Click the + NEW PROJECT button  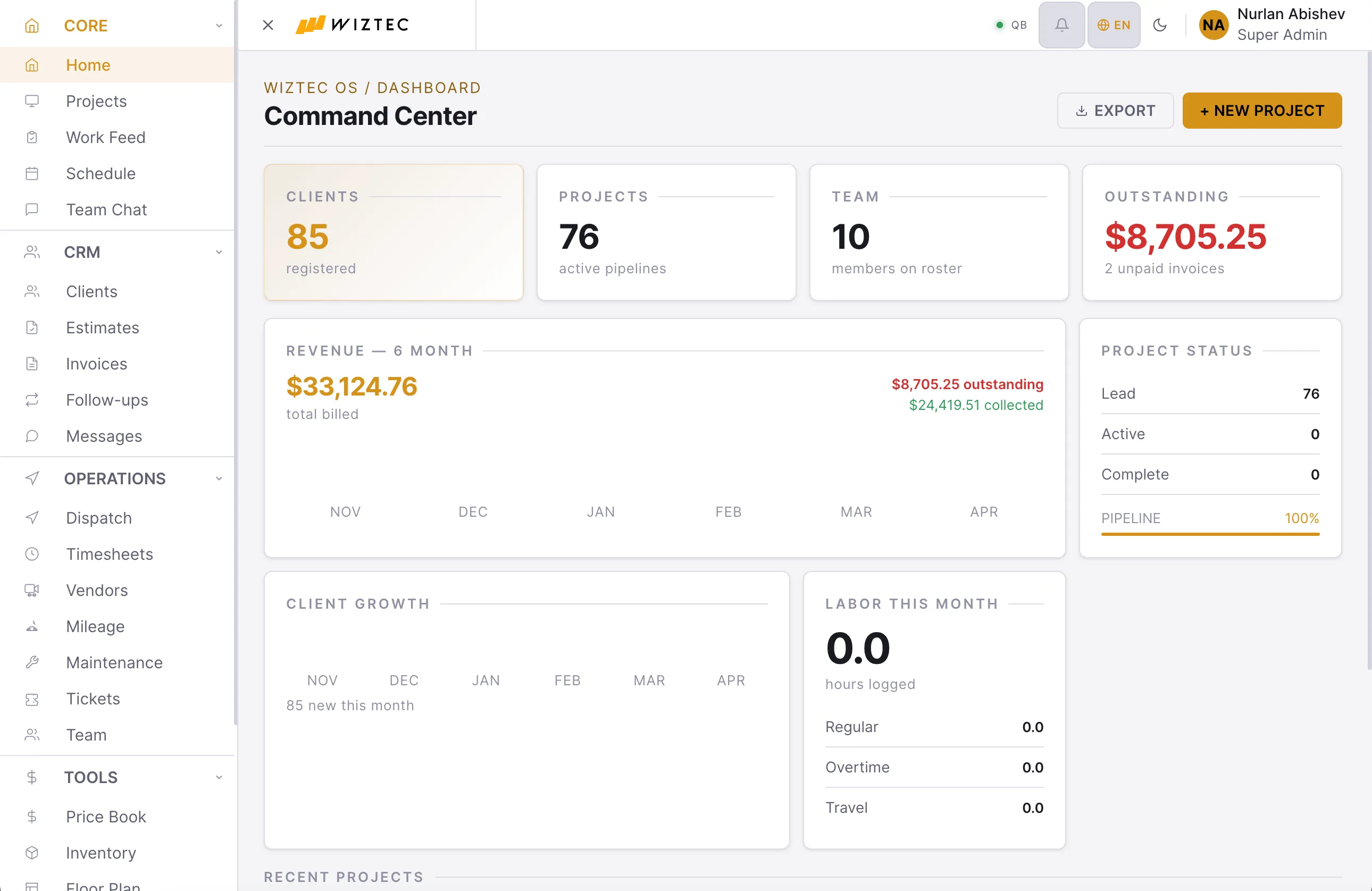coord(1261,110)
